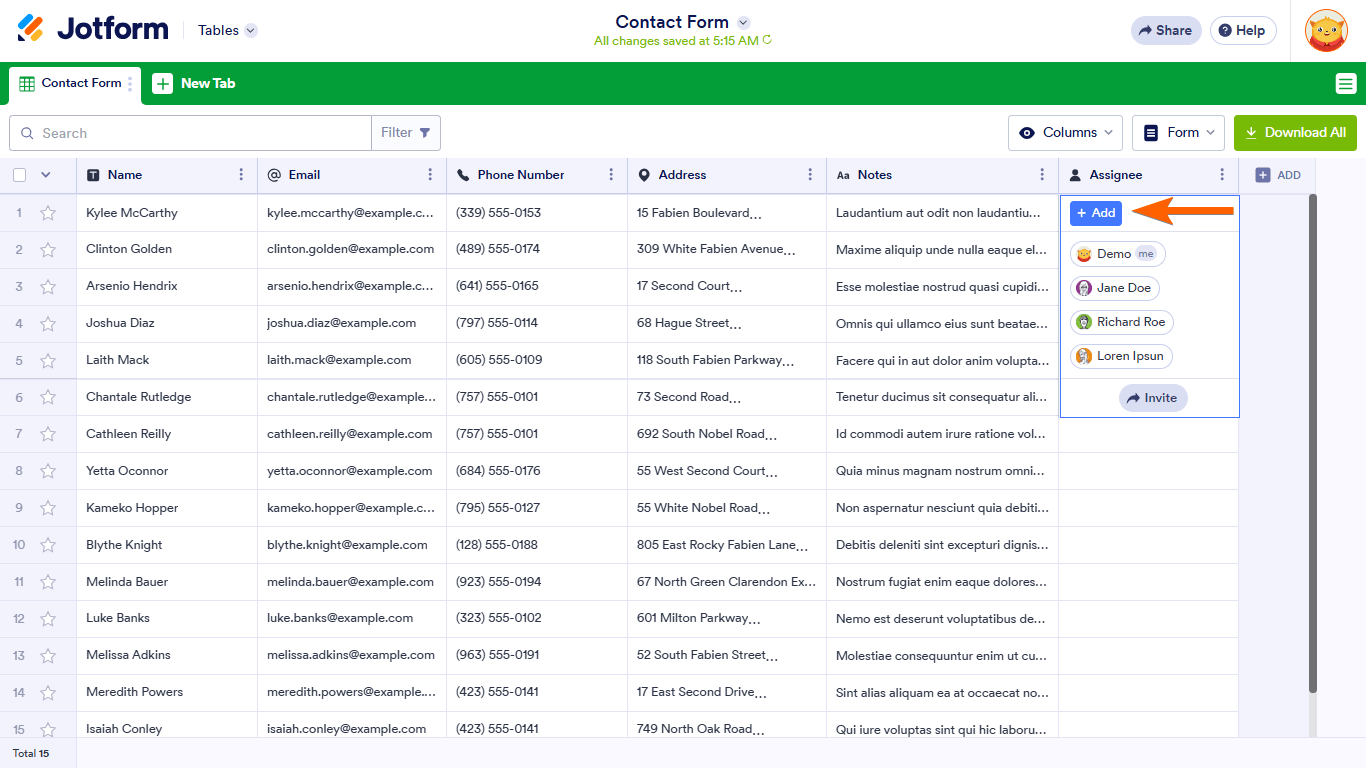Select address cell 805 East Rocky Fabien Lane
The image size is (1366, 768).
pos(727,545)
